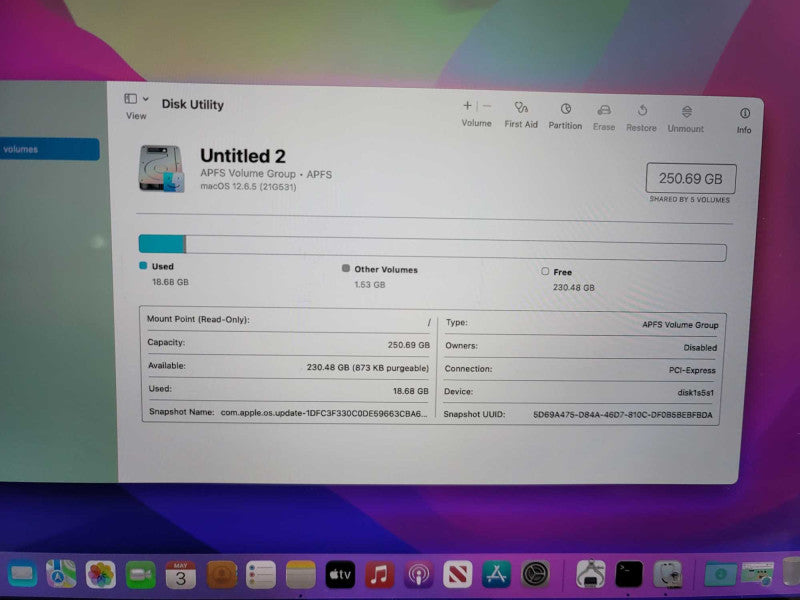Click the blue used segment of the storage bar

coord(162,244)
